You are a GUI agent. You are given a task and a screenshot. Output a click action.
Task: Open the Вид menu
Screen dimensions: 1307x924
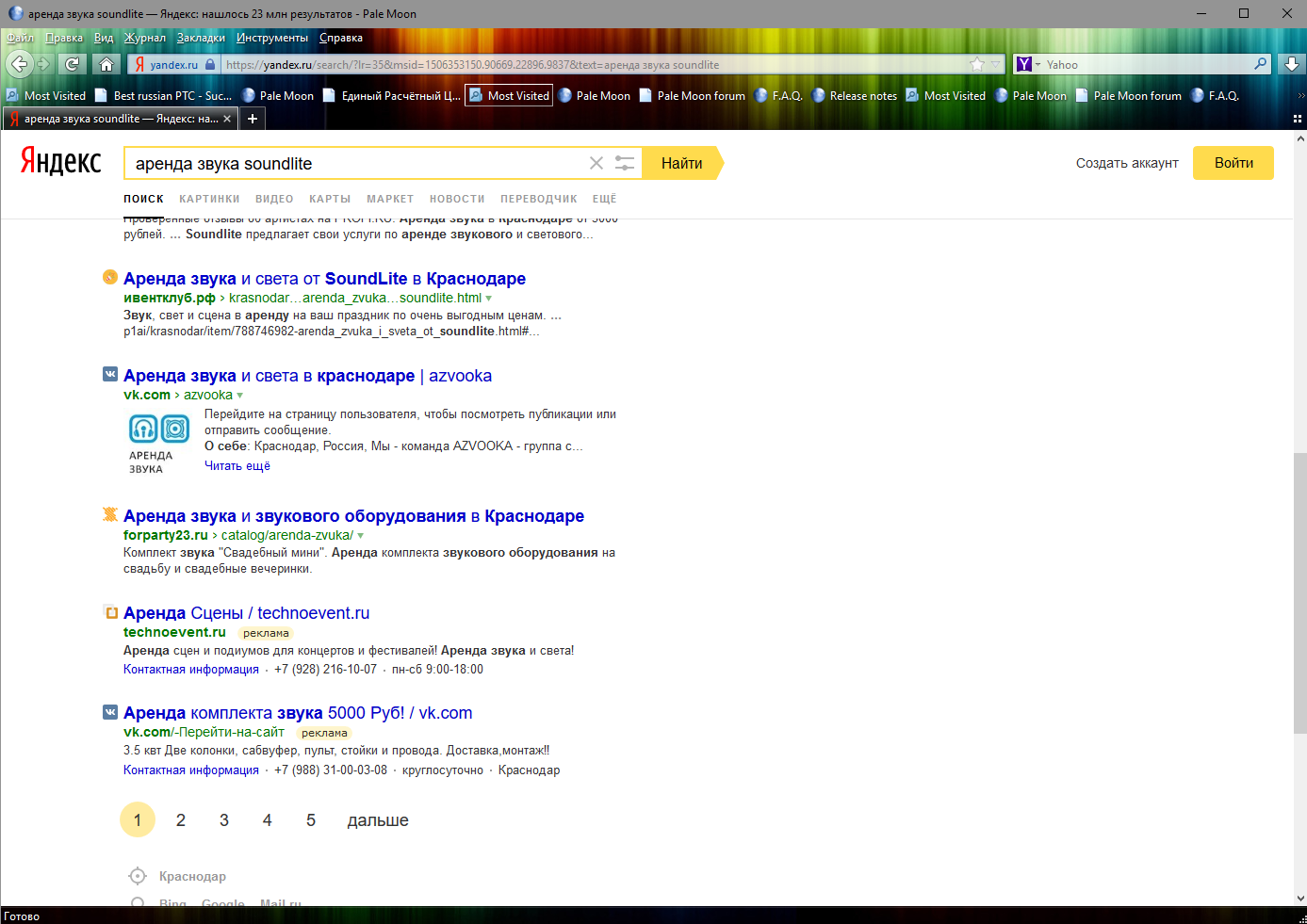[104, 38]
